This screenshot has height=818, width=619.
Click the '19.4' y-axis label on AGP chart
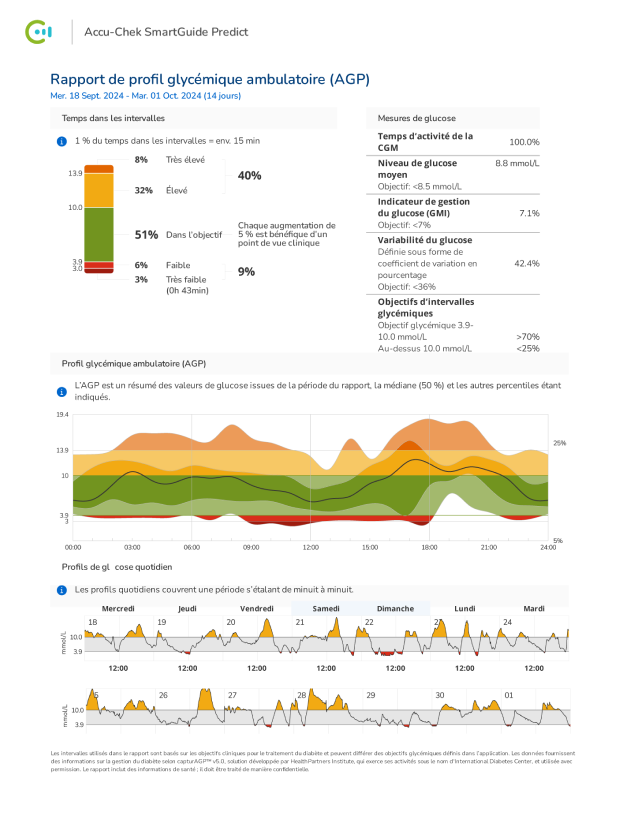tap(62, 415)
